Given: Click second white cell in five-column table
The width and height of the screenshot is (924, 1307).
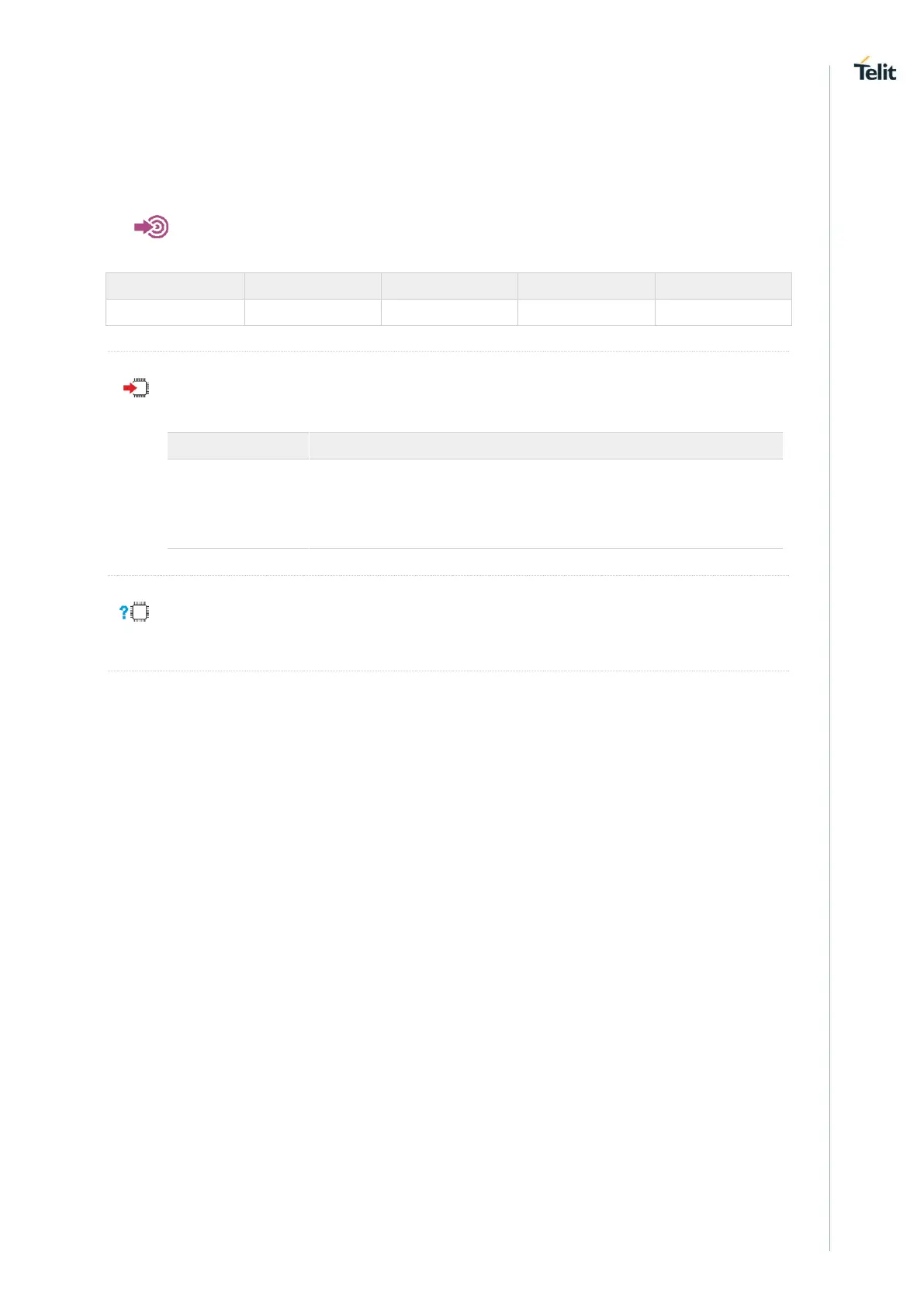Looking at the screenshot, I should (x=313, y=312).
